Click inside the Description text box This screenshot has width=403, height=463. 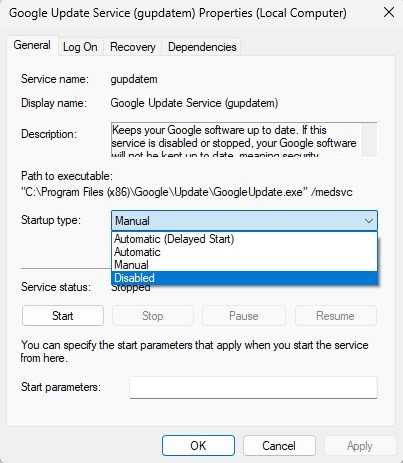tap(236, 140)
